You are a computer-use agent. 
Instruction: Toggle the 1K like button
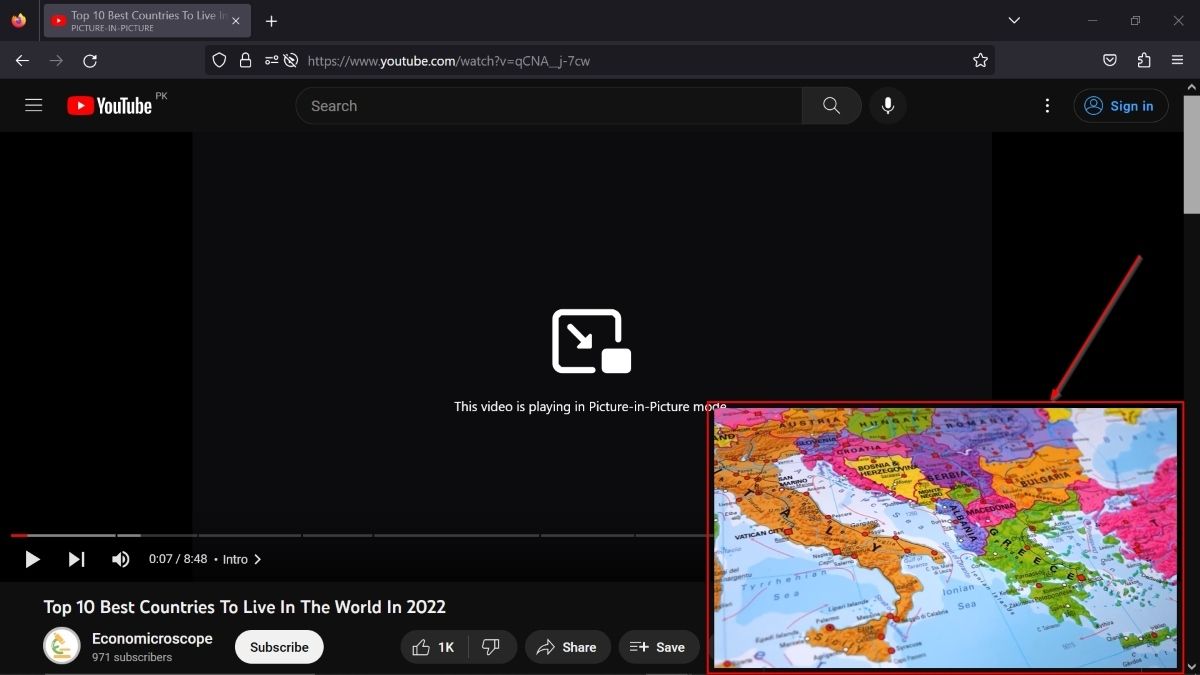(433, 647)
